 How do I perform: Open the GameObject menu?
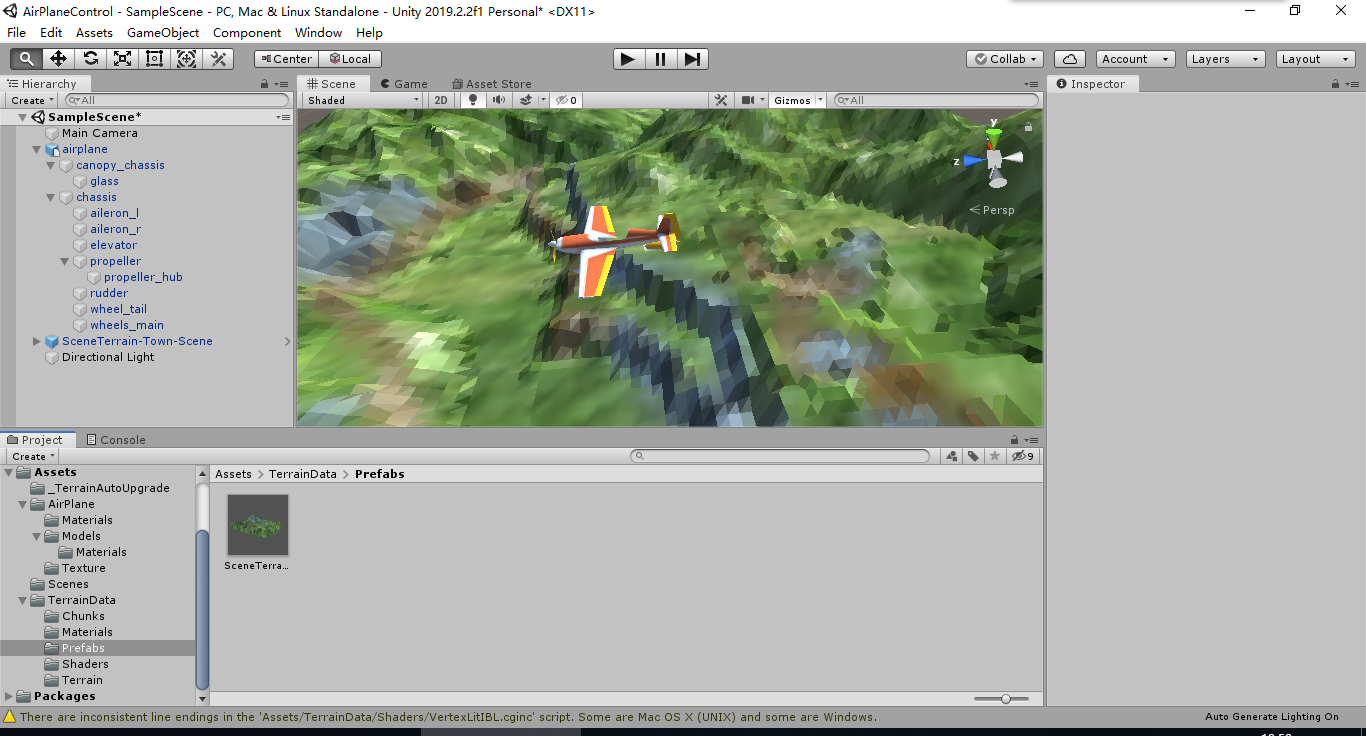click(163, 32)
